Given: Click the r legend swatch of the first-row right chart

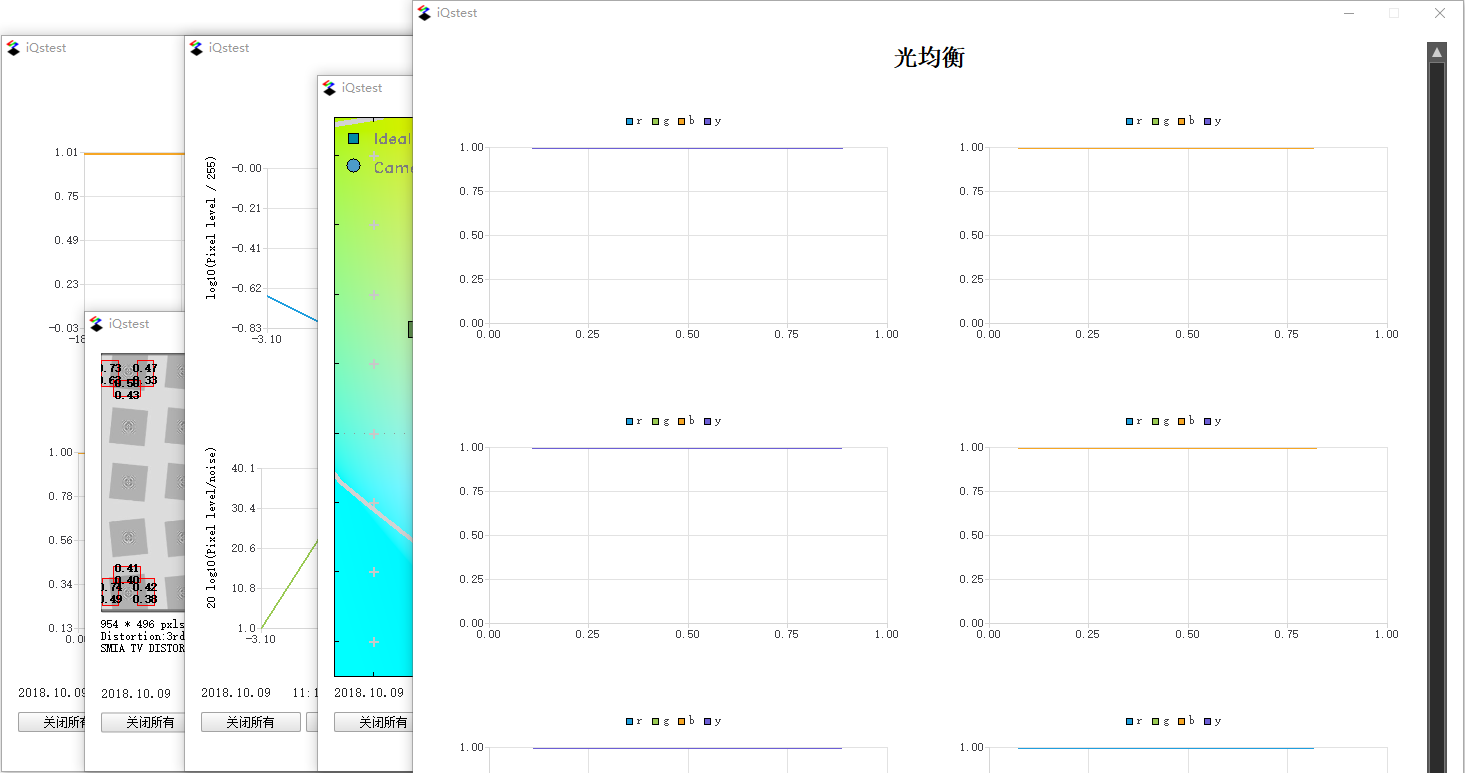Looking at the screenshot, I should (x=1130, y=121).
